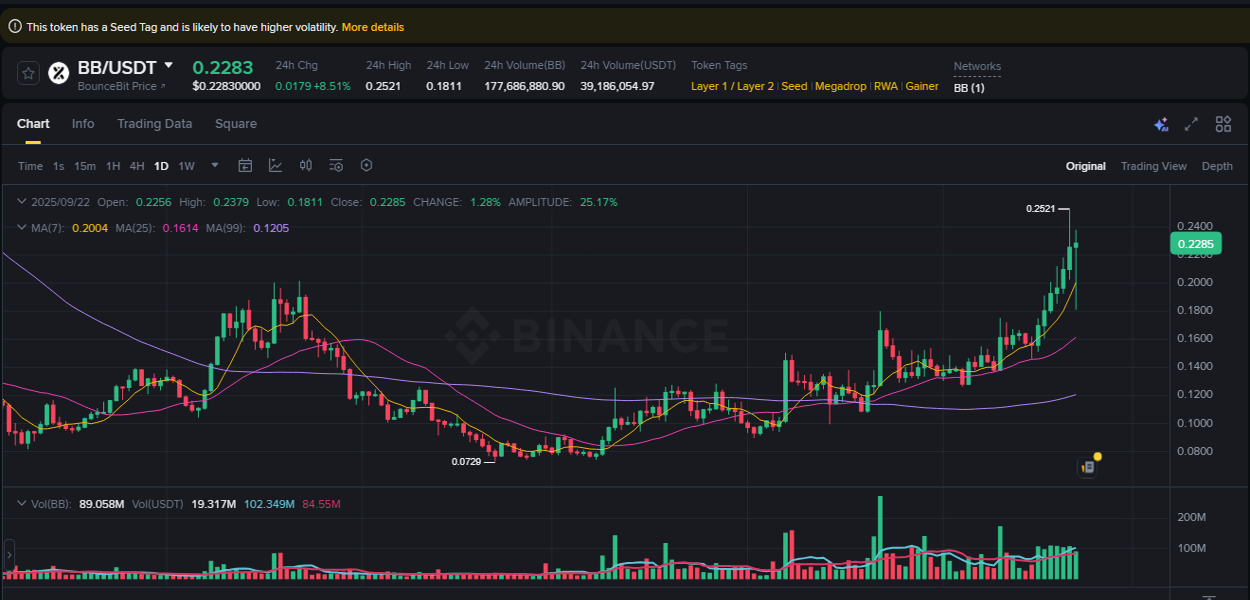
Task: Select the 1W timeframe
Action: [186, 165]
